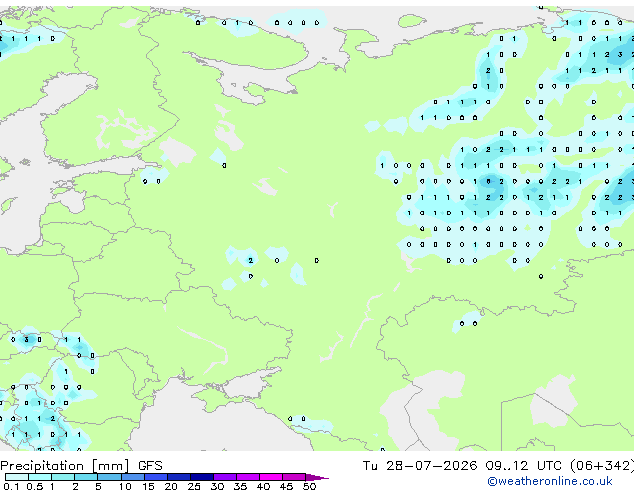Click the 0.5–1 mm legend swatch
Screen dimensions: 634x490
coord(40,477)
